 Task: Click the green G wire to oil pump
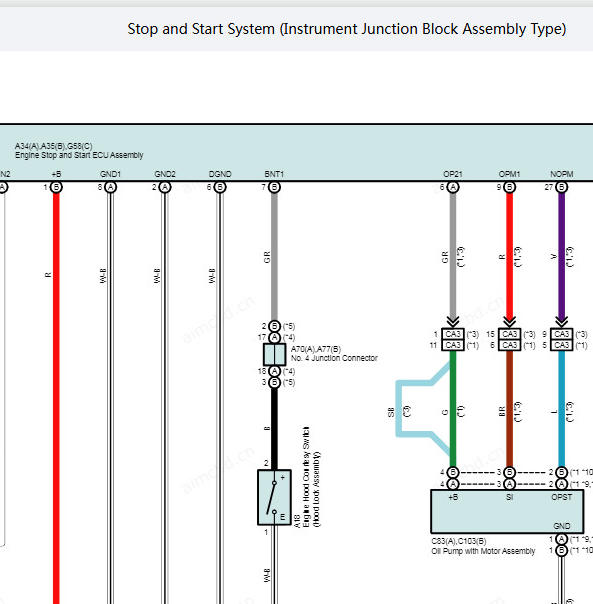pos(453,408)
